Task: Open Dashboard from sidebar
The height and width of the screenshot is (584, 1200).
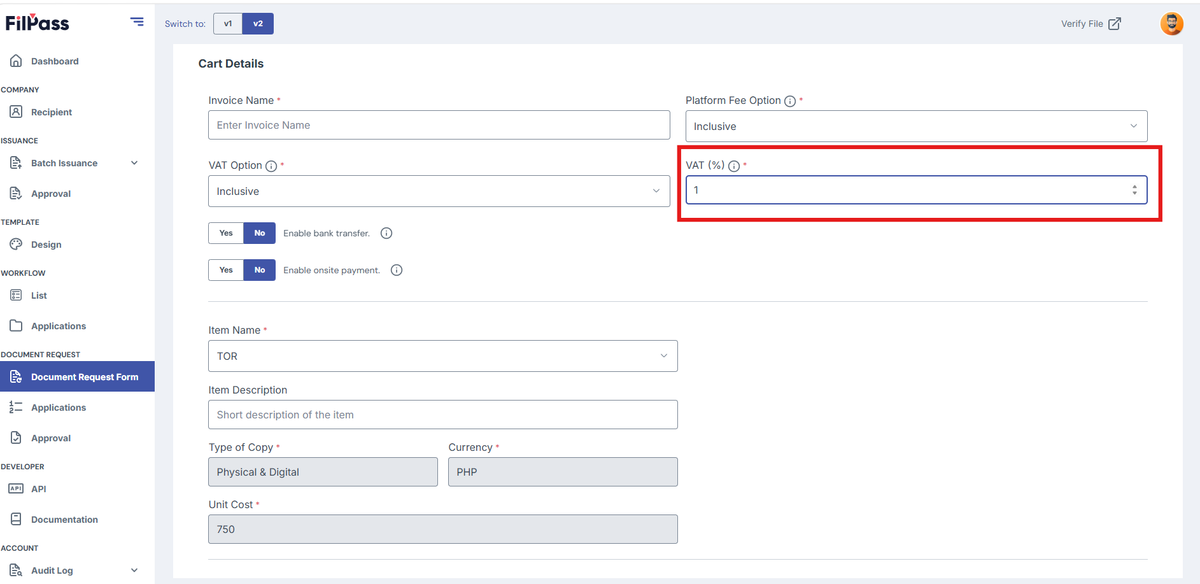Action: [x=55, y=61]
